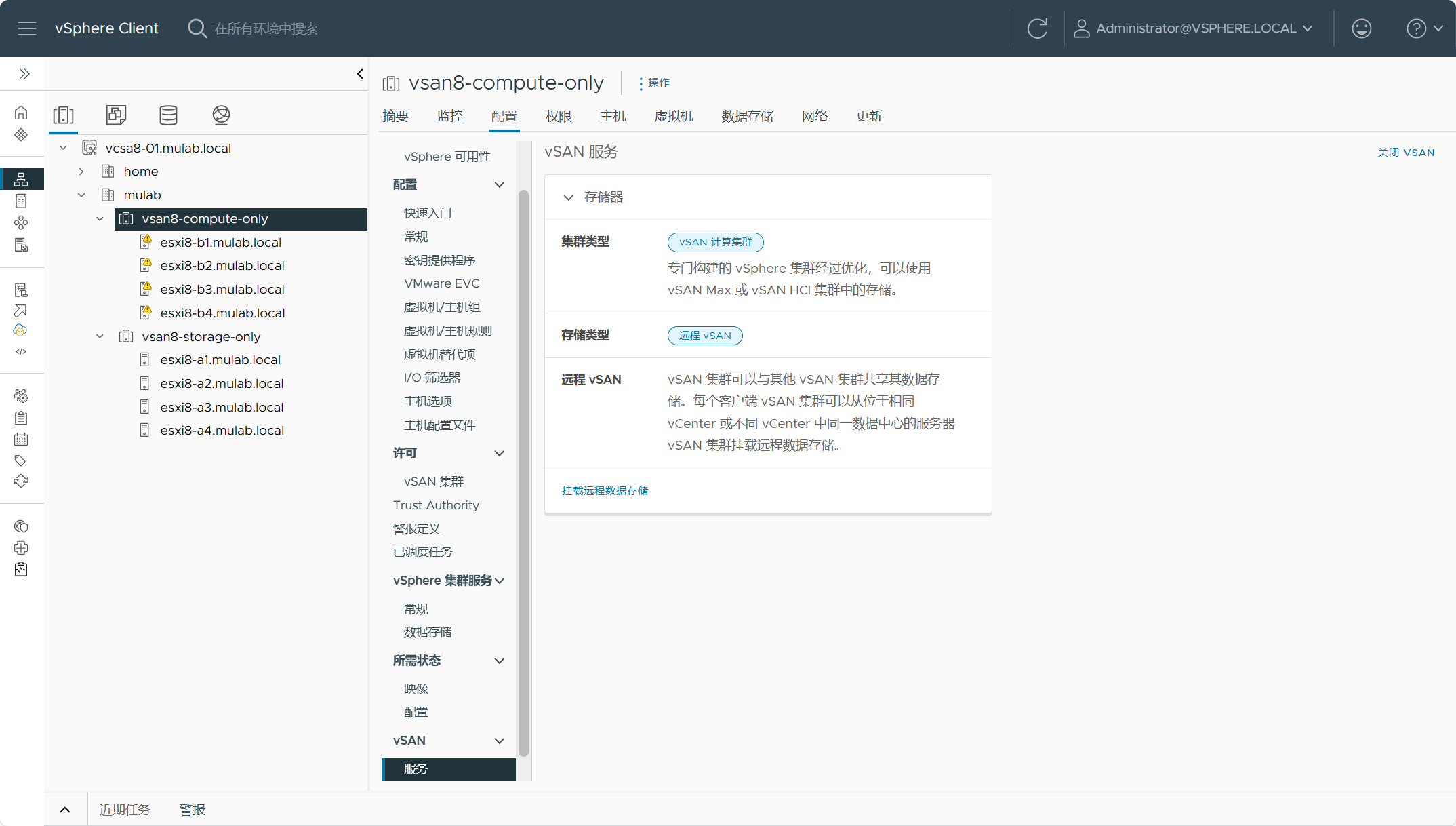Expand the bottom tasks panel chevron

[x=65, y=810]
